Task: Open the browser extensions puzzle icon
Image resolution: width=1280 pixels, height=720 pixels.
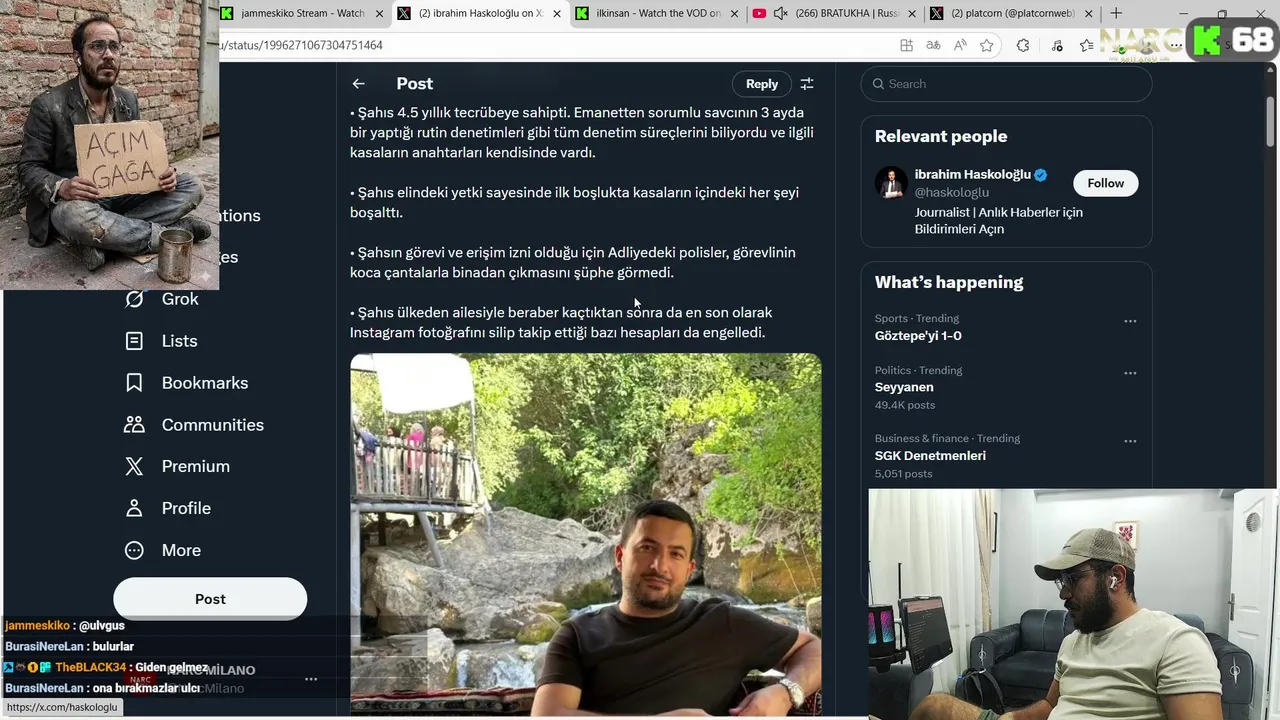Action: coord(1023,45)
